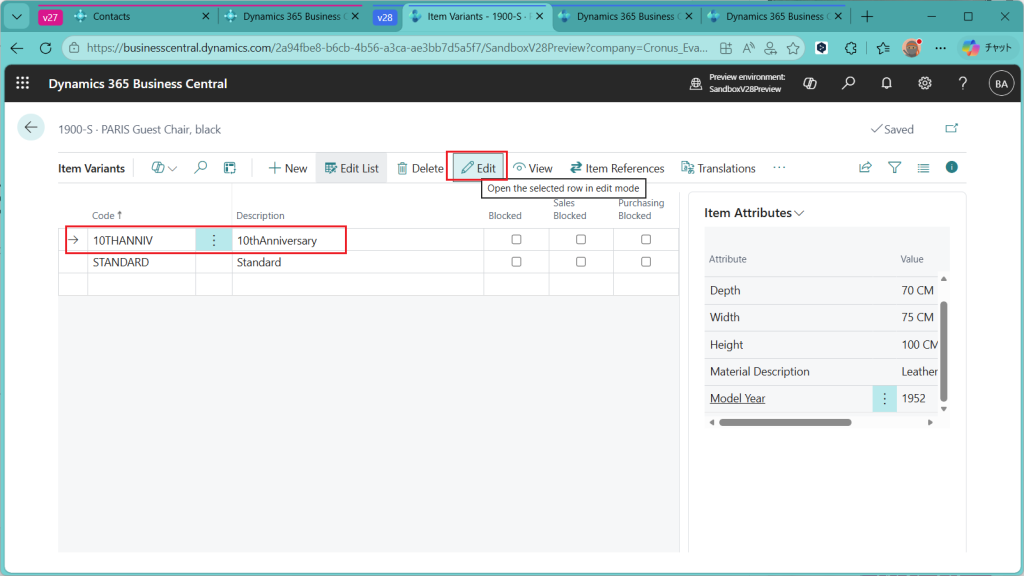This screenshot has width=1024, height=576.
Task: Click the Model Year attribute link
Action: 737,398
